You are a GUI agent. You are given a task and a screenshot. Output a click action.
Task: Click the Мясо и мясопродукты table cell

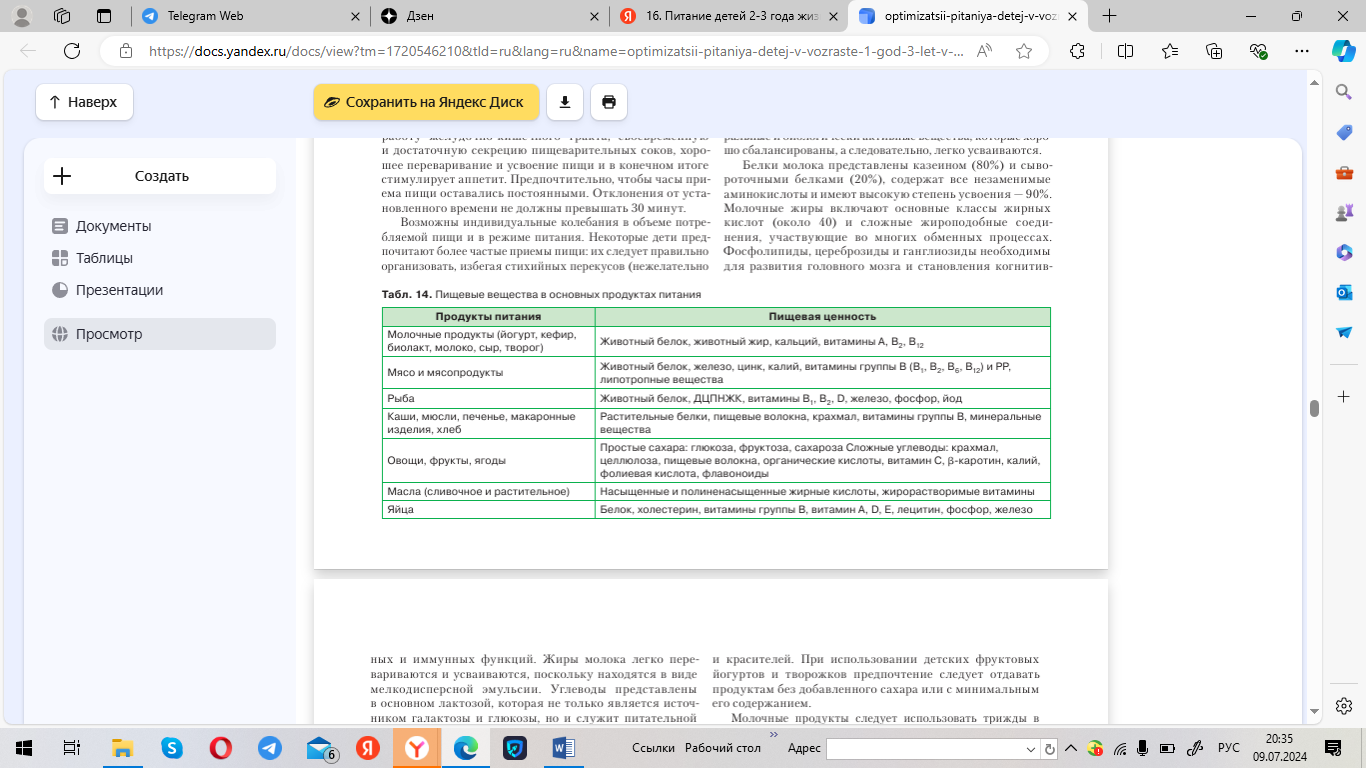(x=489, y=372)
